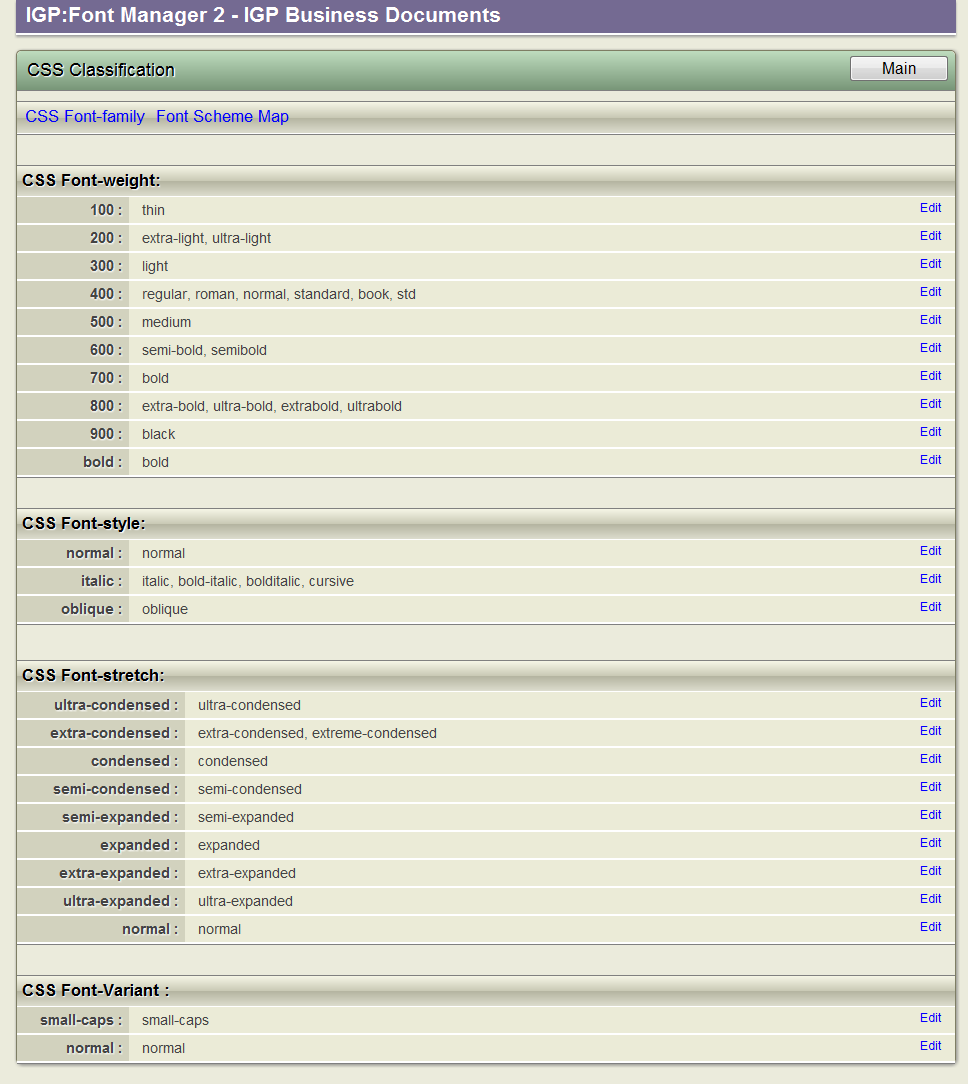Click the 'oblique :' style label

click(91, 609)
